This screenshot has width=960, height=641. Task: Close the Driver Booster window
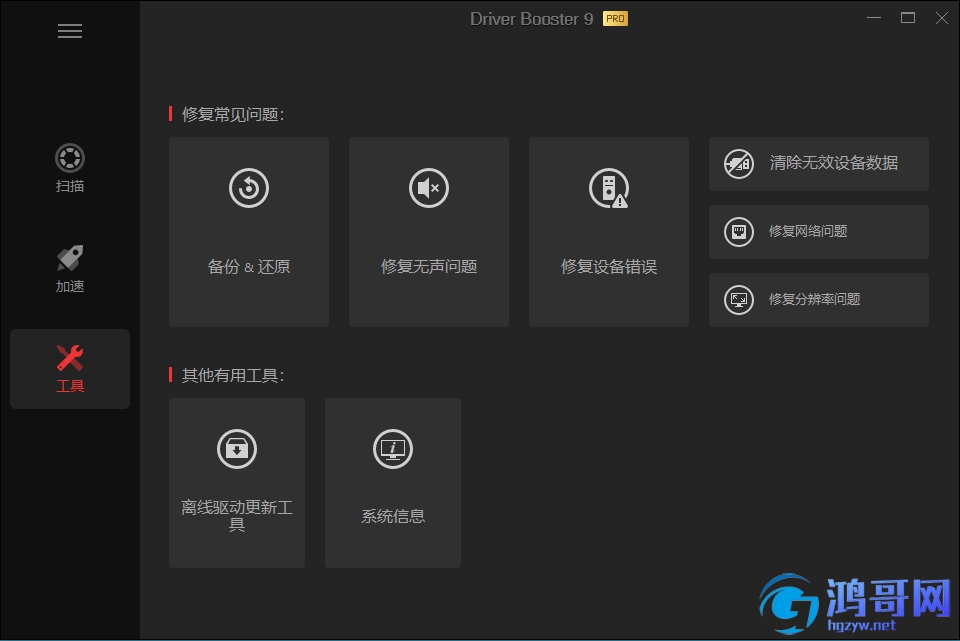(942, 18)
